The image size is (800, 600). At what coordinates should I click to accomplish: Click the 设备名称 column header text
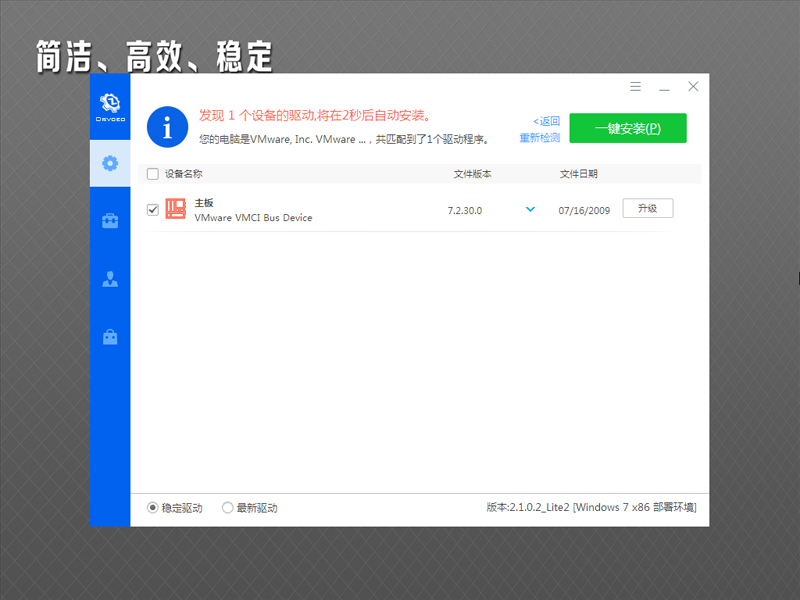click(184, 174)
